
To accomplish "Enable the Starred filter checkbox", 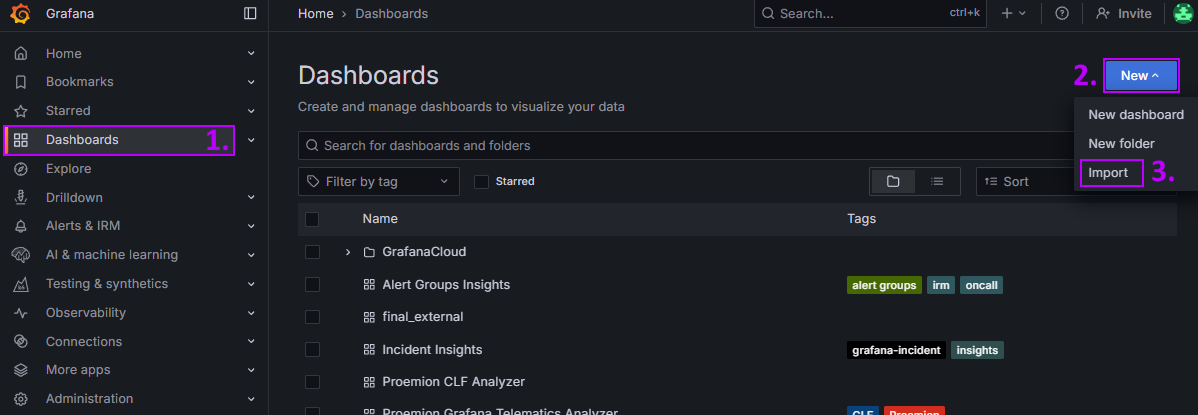I will click(481, 182).
